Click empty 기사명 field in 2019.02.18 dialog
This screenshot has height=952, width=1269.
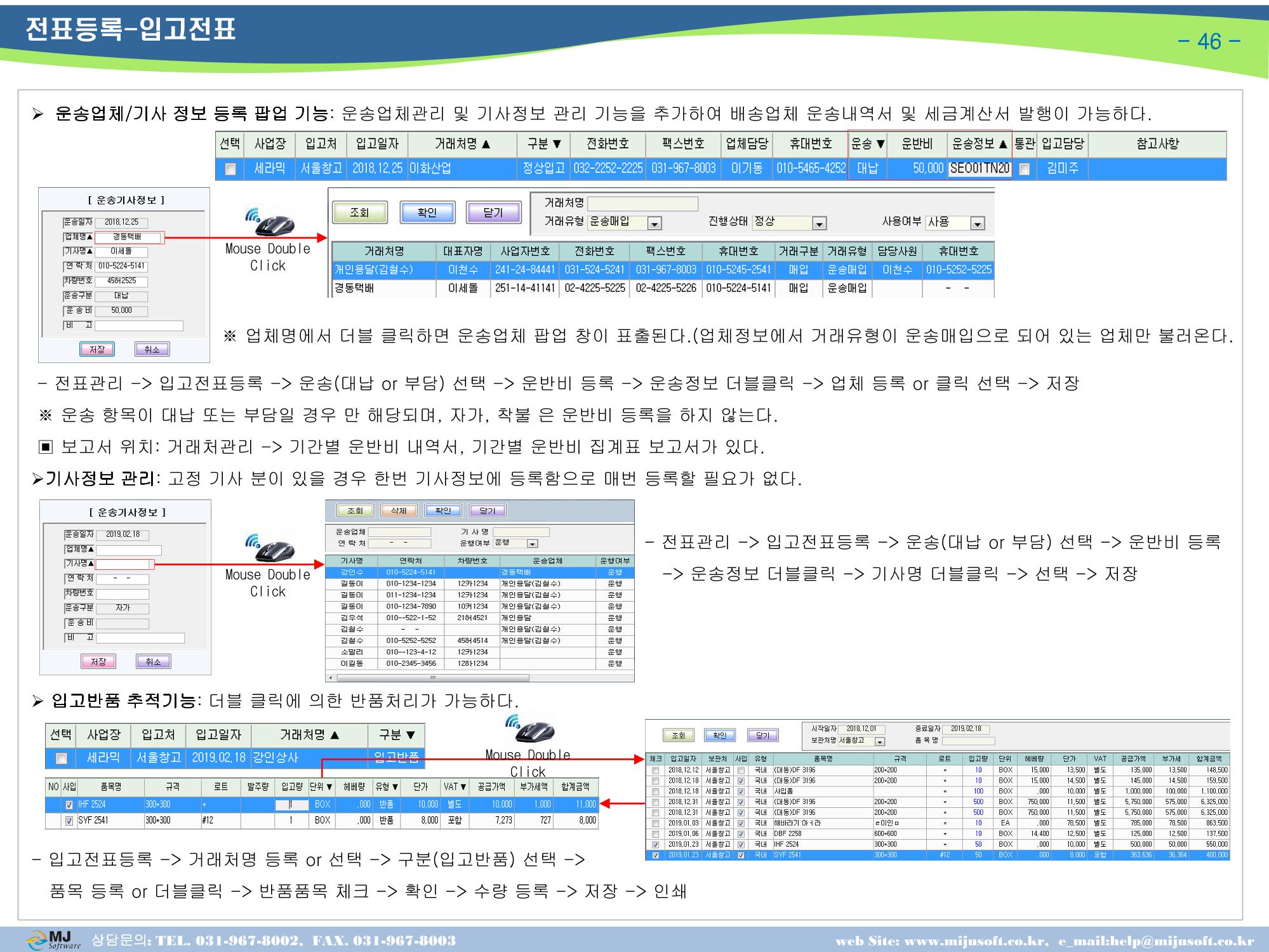(x=123, y=564)
